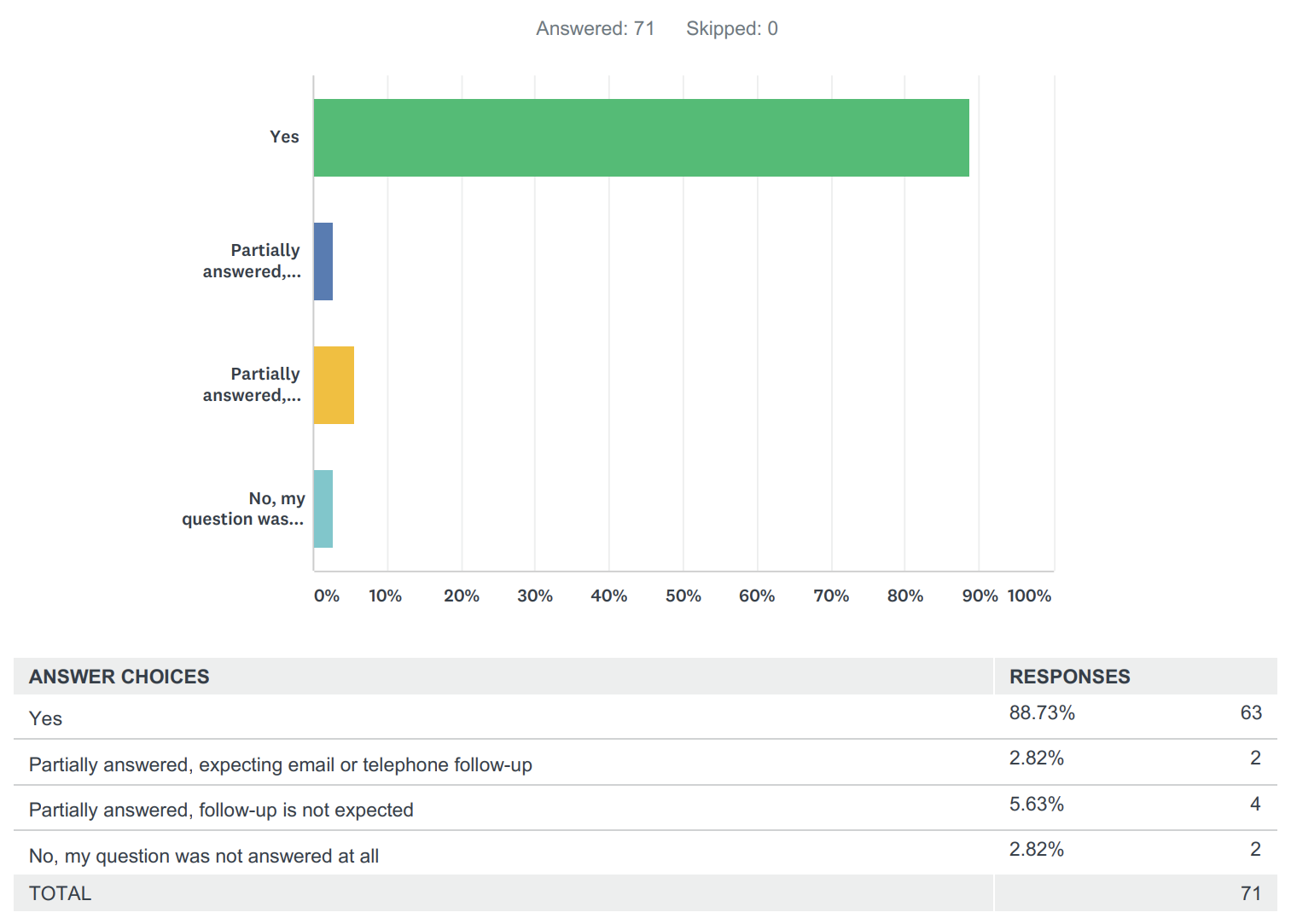Screen dimensions: 1291x924
Task: Select 'Partially answered, follow-up is not expected' row
Action: coord(221,810)
